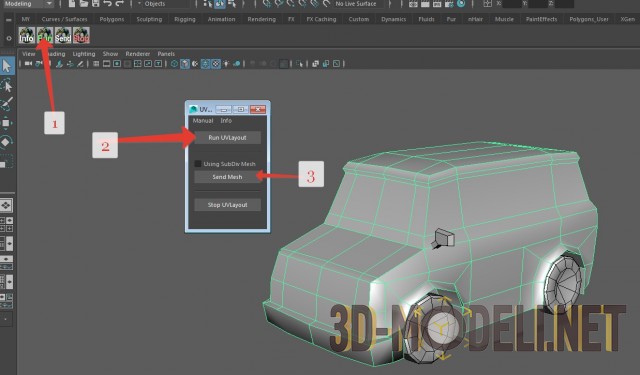Image resolution: width=640 pixels, height=375 pixels.
Task: Click the shelf options circle icon
Action: pyautogui.click(x=9, y=38)
